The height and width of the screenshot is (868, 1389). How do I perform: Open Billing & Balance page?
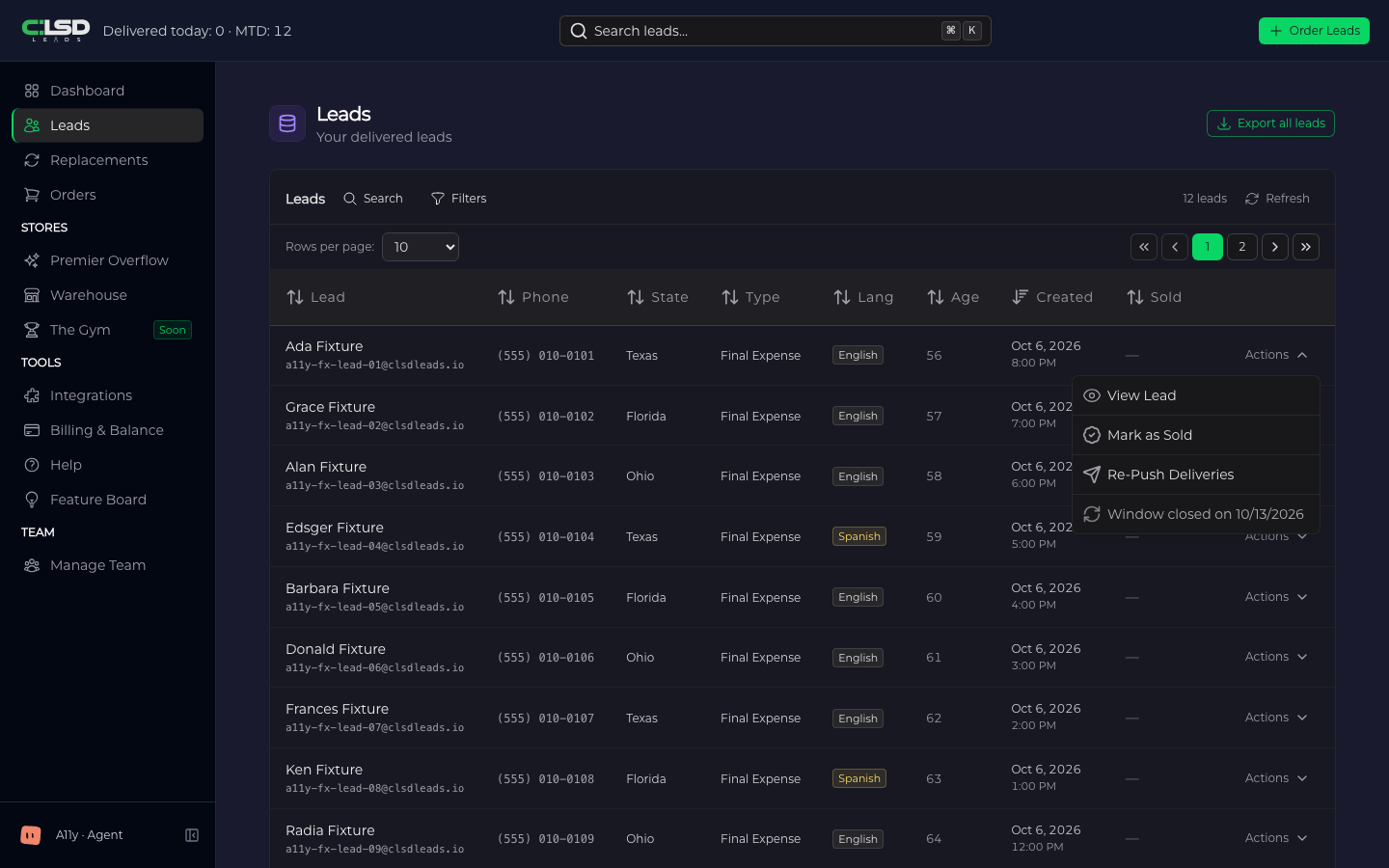[107, 430]
